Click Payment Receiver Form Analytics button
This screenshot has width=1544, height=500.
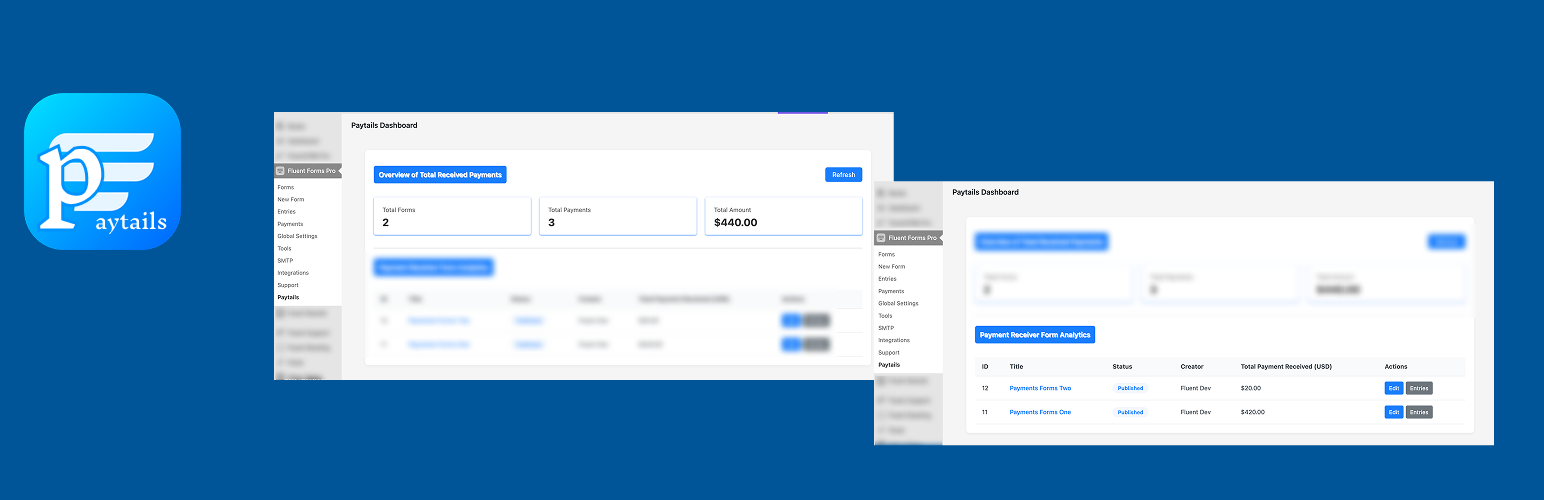click(1035, 335)
